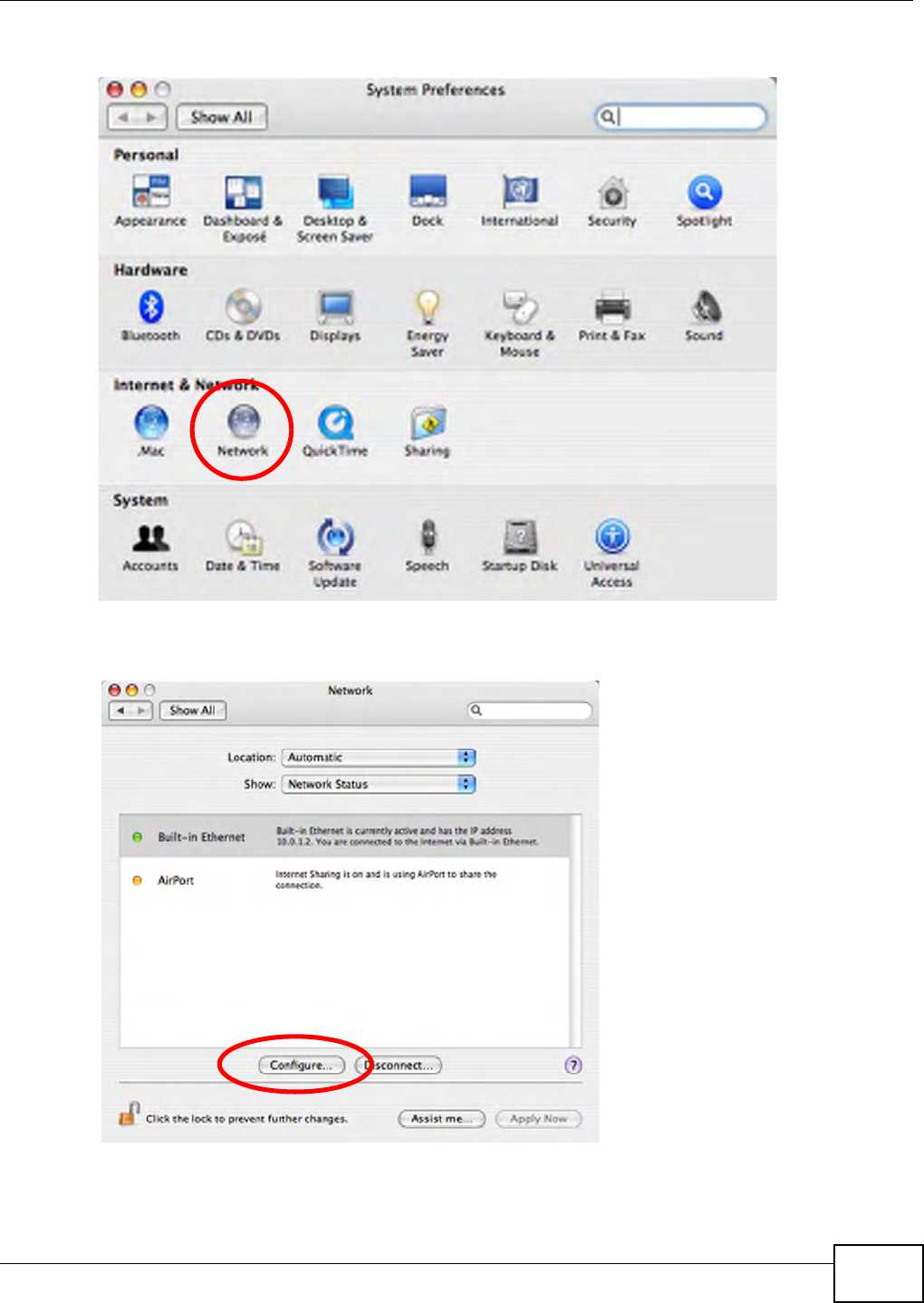
Task: Select the AirPort row
Action: pyautogui.click(x=345, y=880)
